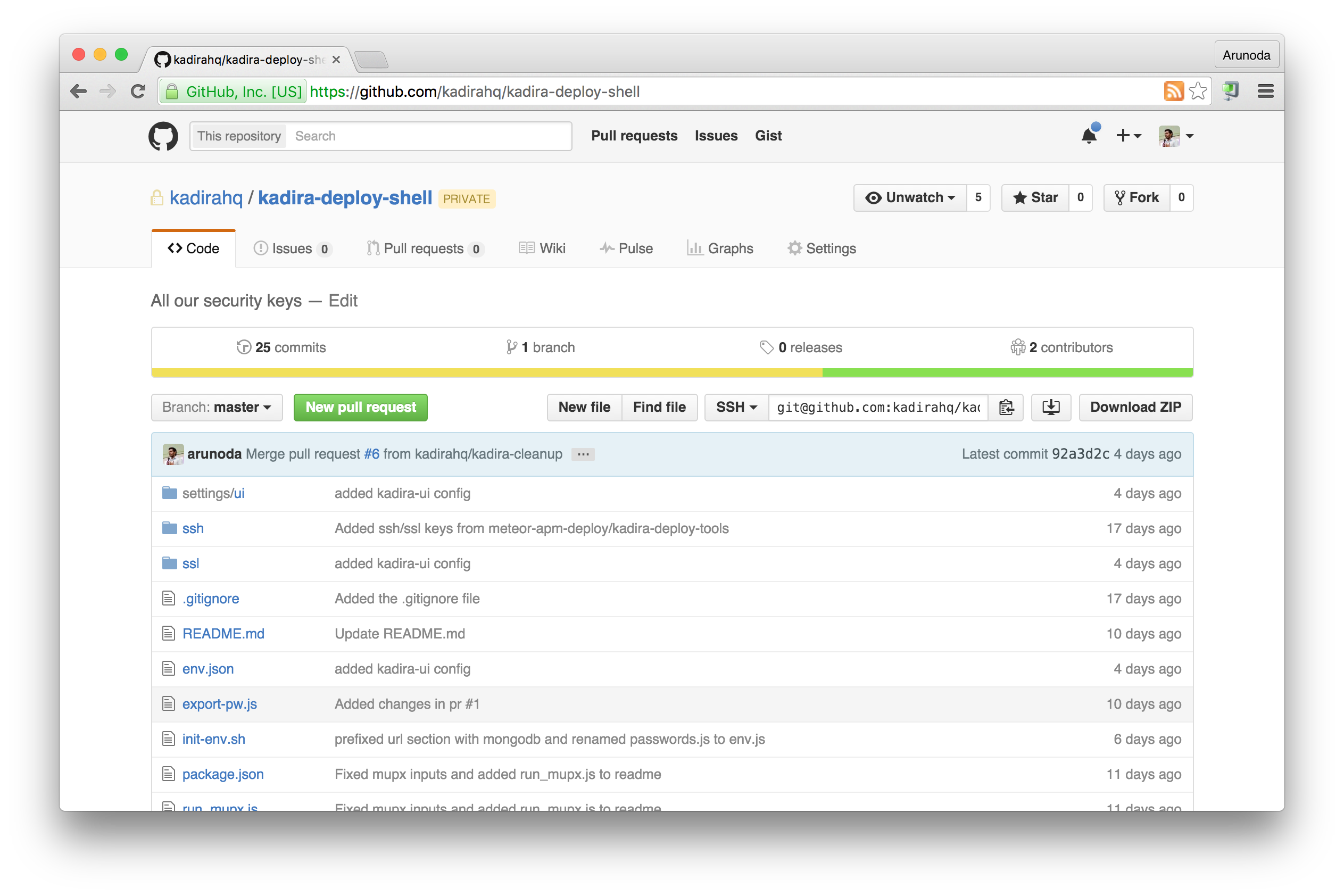The height and width of the screenshot is (896, 1344).
Task: Star the kadira-deploy-shell repository
Action: coord(1035,198)
